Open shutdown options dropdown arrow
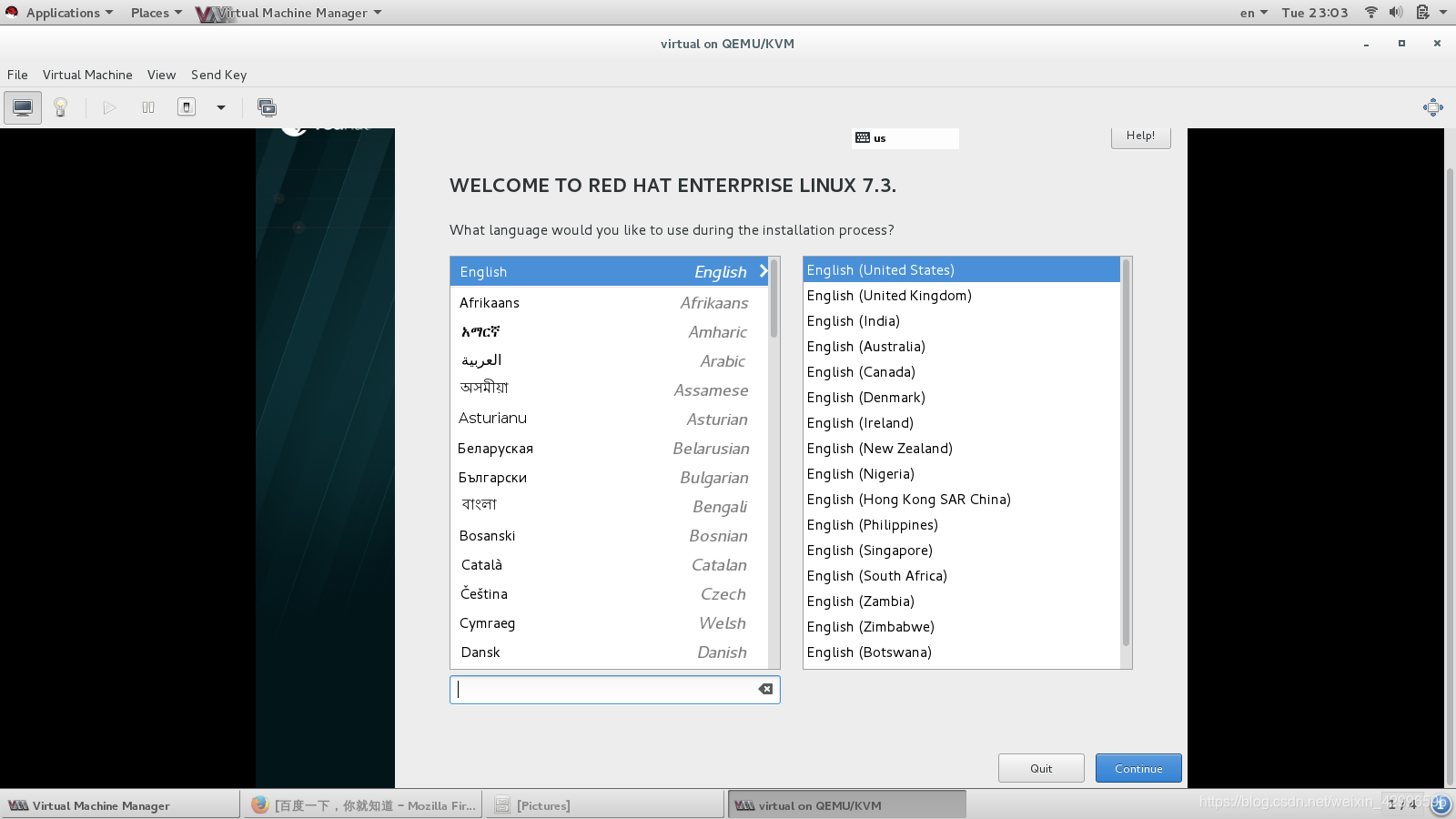The width and height of the screenshot is (1456, 819). click(220, 107)
